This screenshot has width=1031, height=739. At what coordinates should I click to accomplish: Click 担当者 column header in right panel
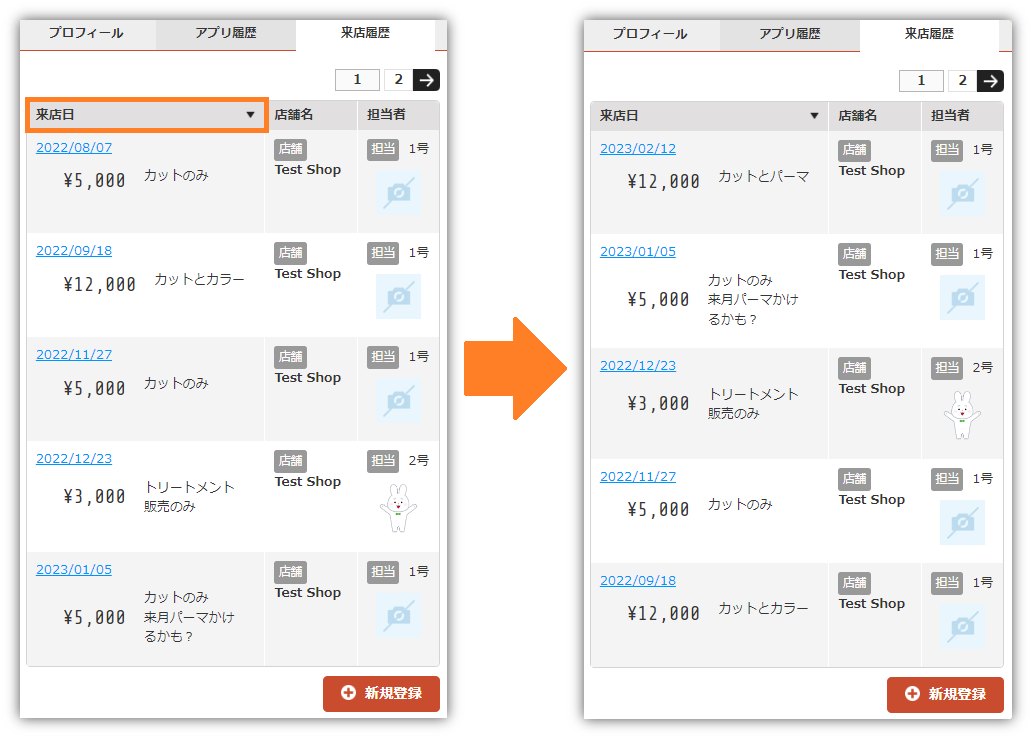pos(962,116)
